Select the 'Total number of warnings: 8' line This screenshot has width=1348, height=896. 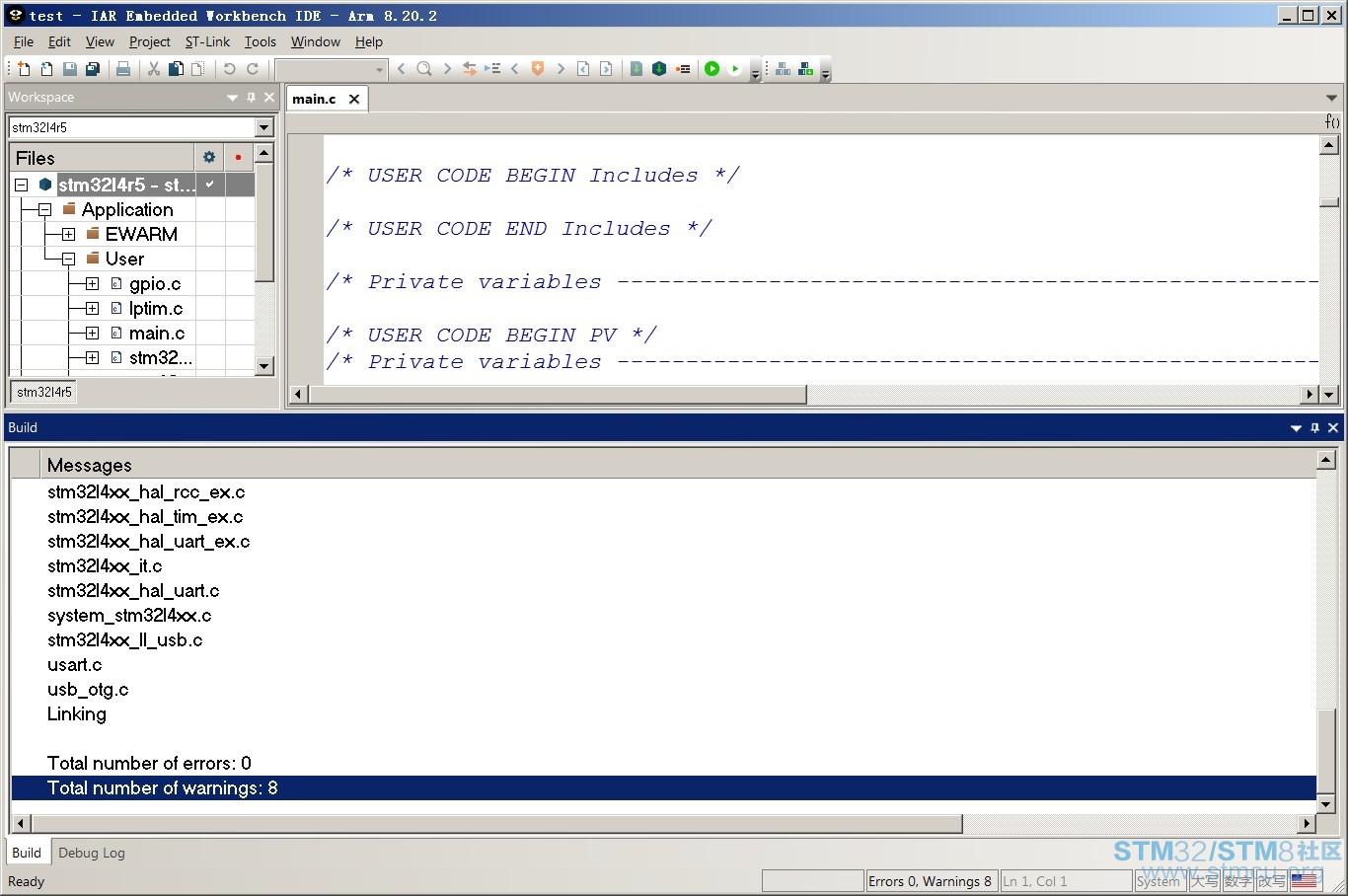point(663,787)
